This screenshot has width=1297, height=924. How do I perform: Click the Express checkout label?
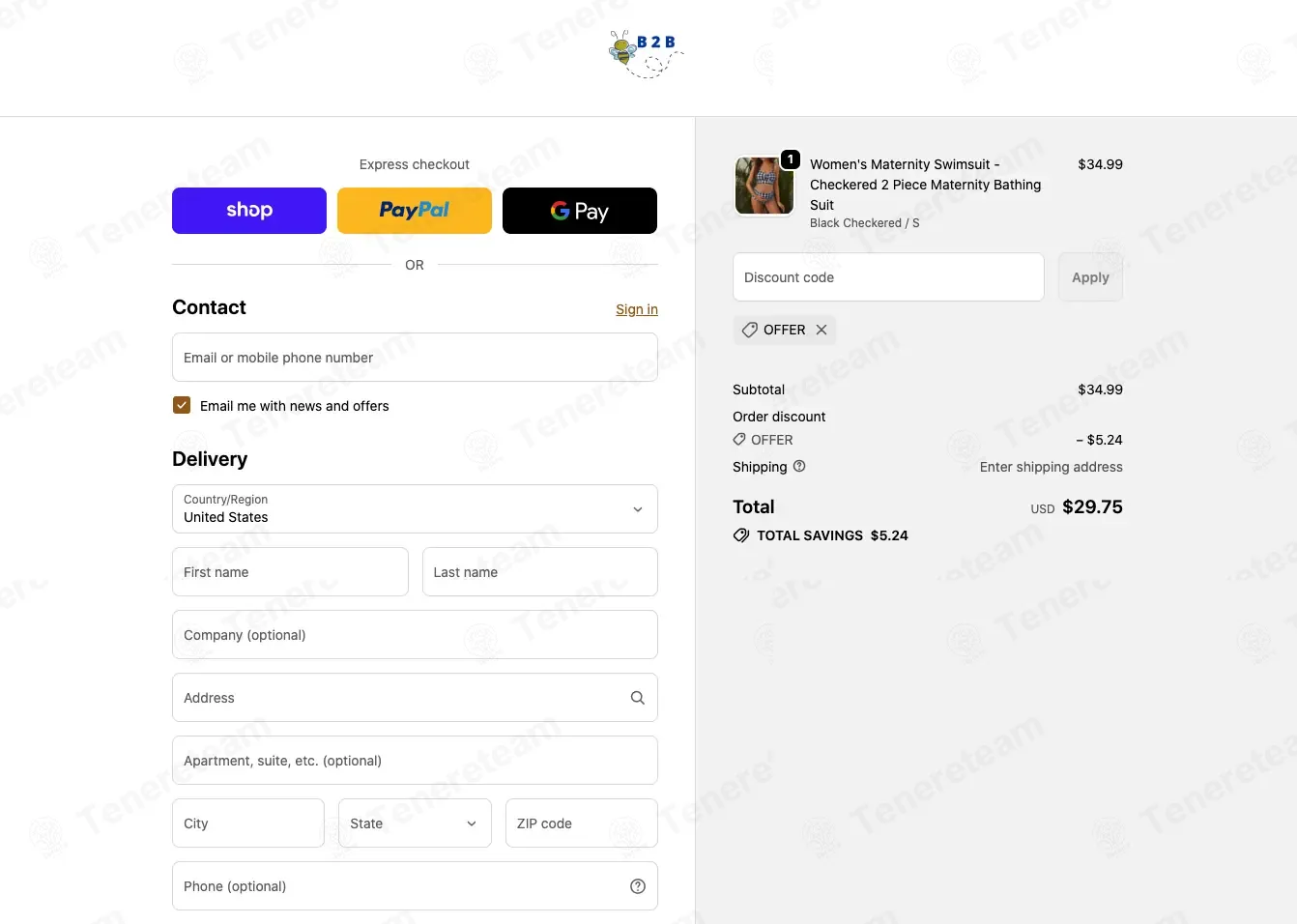(x=415, y=164)
